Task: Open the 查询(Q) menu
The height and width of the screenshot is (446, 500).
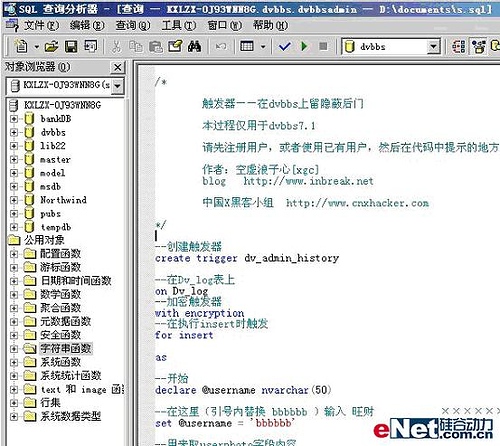Action: pos(133,25)
